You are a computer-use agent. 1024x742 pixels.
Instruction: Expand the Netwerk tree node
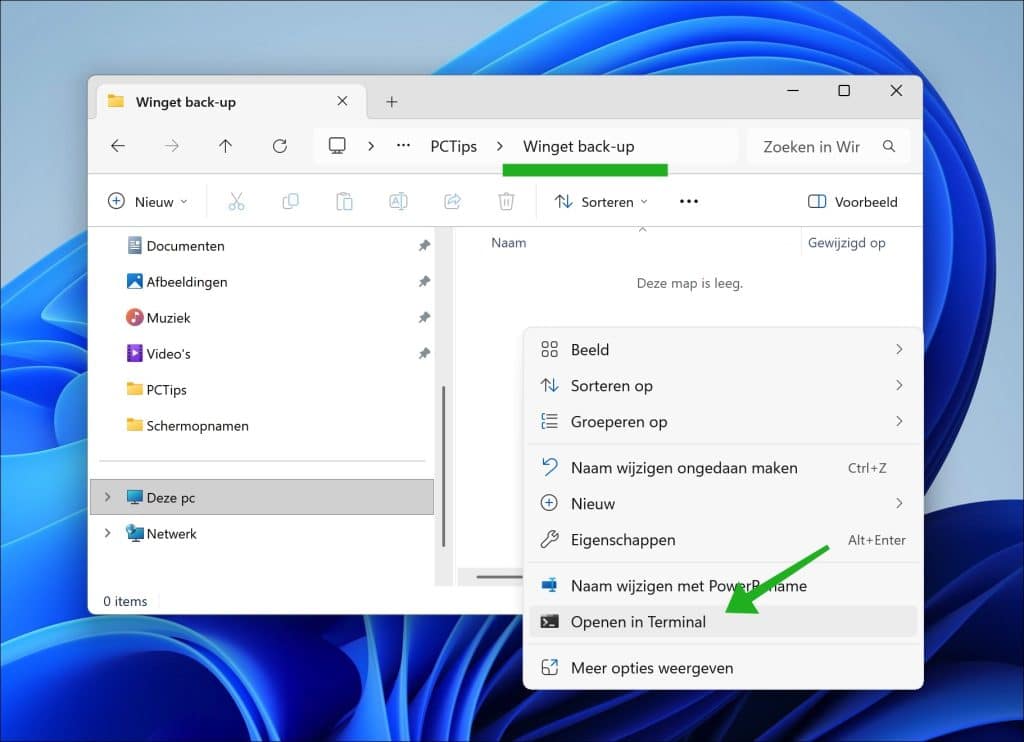click(108, 533)
